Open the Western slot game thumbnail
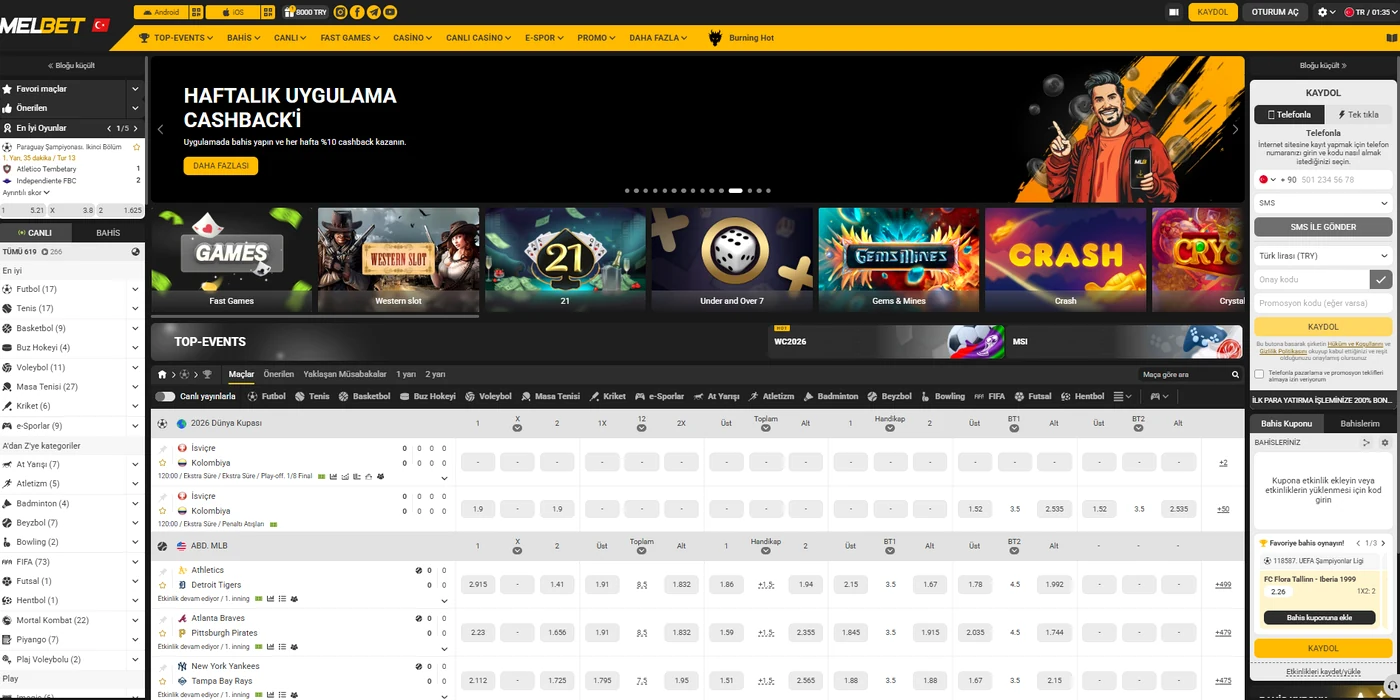This screenshot has height=700, width=1400. [398, 260]
